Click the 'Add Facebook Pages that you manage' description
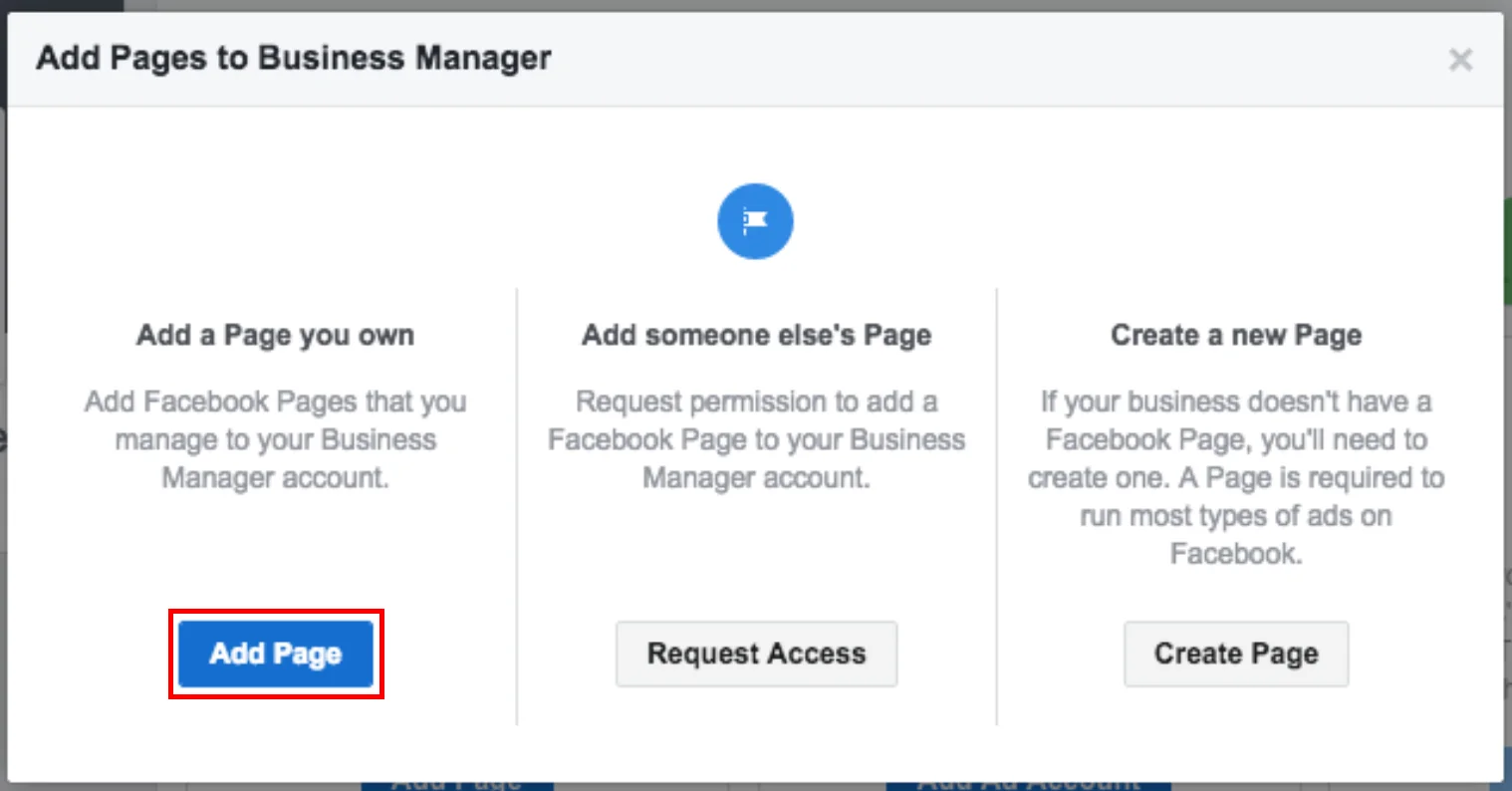 [x=276, y=439]
